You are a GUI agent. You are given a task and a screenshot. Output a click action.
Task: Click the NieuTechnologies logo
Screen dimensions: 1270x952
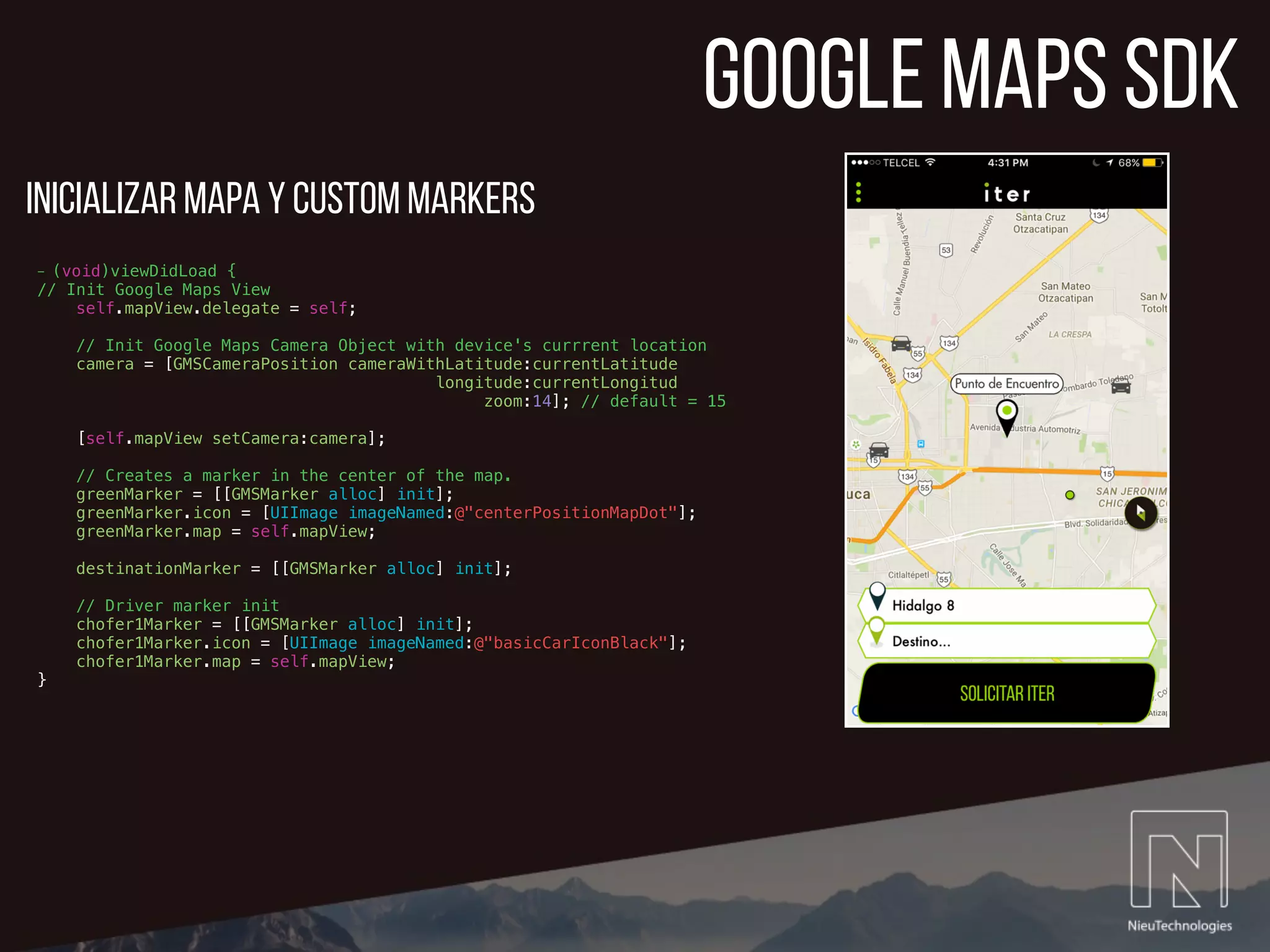click(1179, 871)
